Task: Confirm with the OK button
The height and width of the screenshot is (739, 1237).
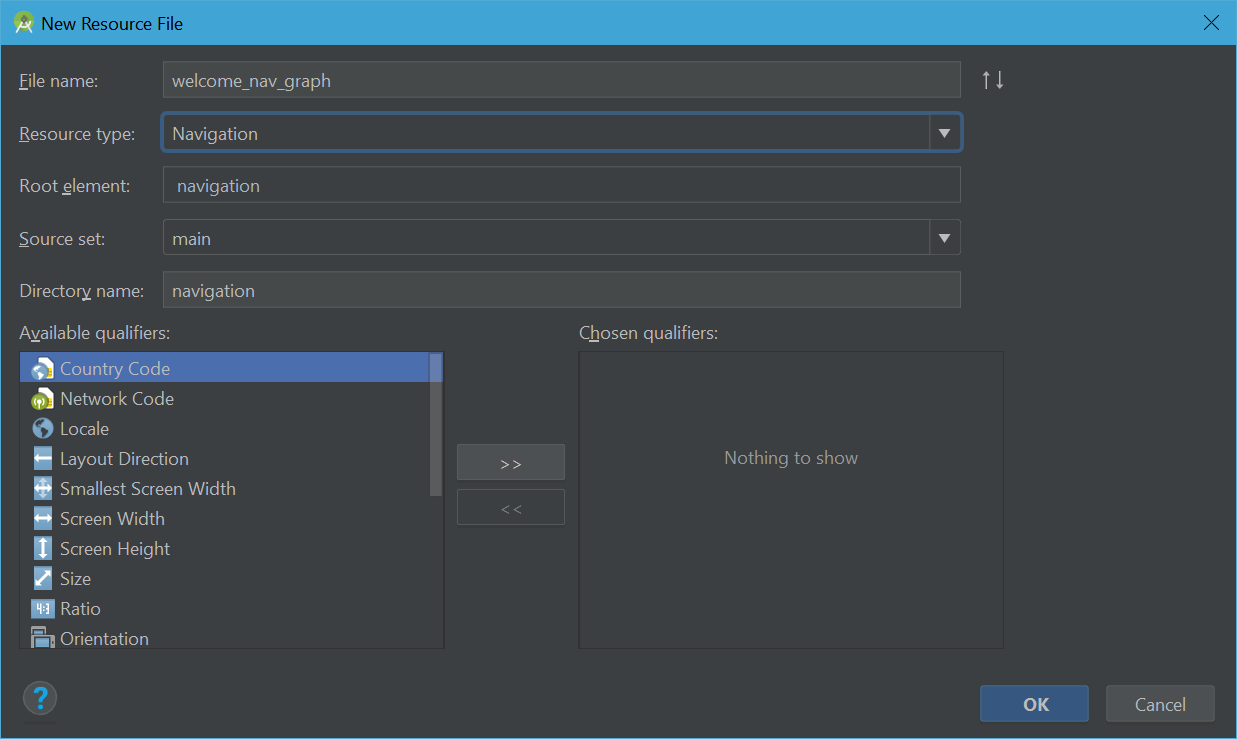Action: point(1035,704)
